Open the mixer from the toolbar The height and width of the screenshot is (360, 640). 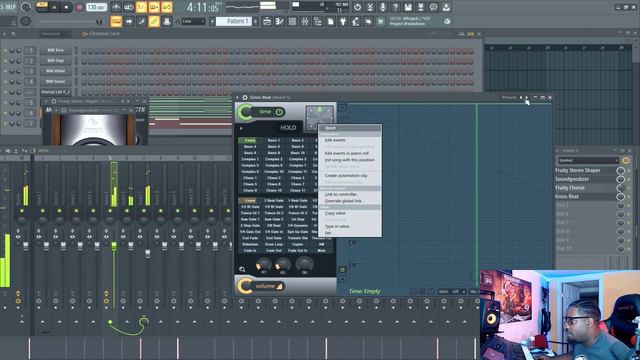[305, 21]
